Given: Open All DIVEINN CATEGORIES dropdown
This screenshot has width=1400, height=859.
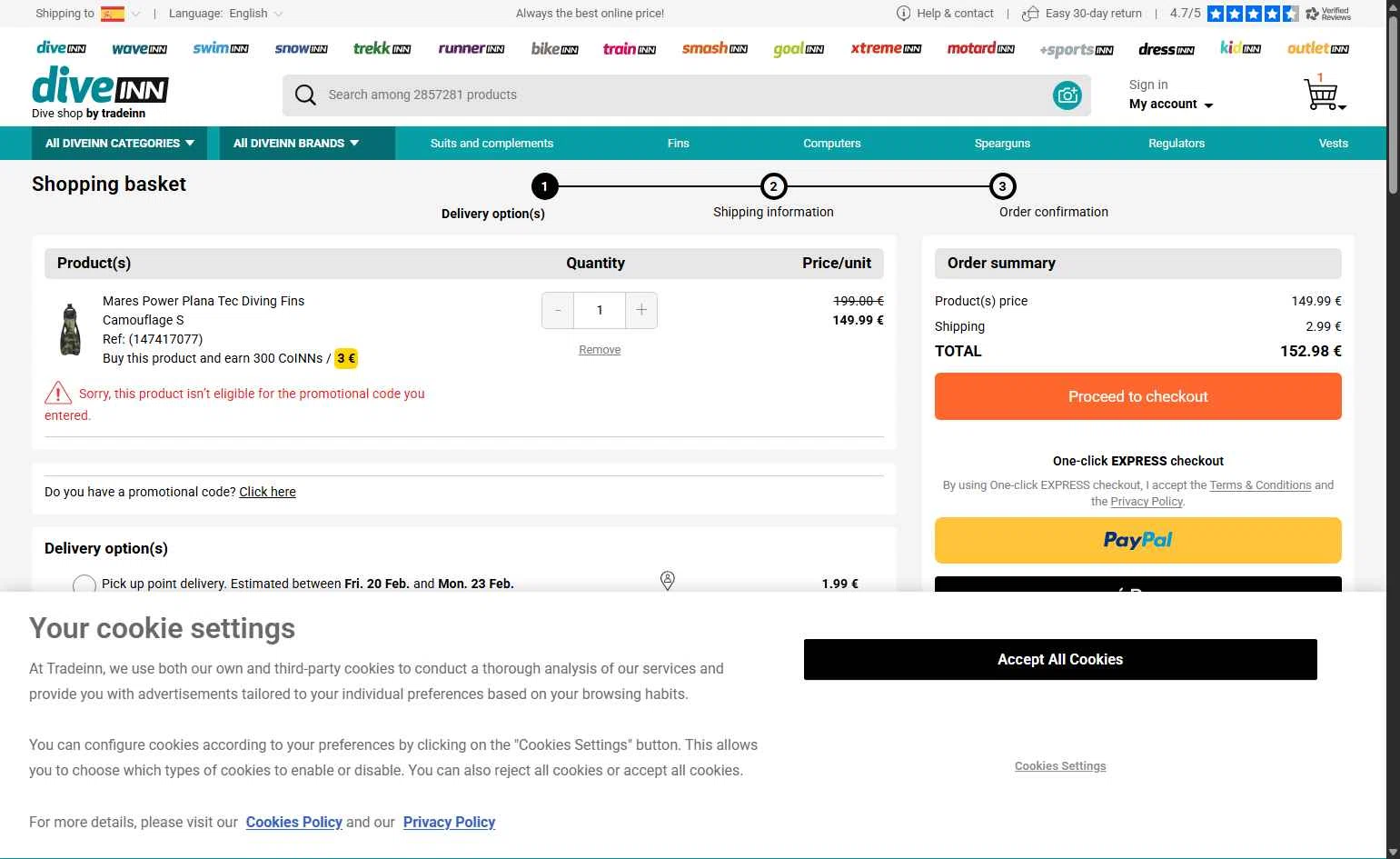Looking at the screenshot, I should click(x=120, y=144).
